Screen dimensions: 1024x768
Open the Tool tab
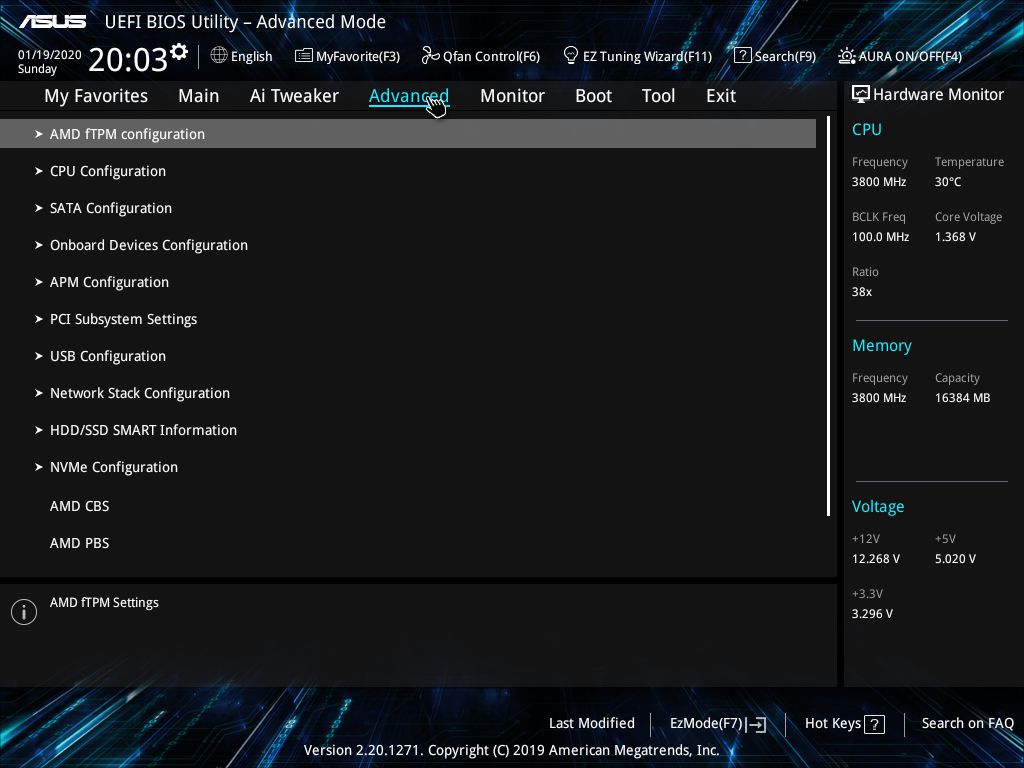click(x=658, y=96)
